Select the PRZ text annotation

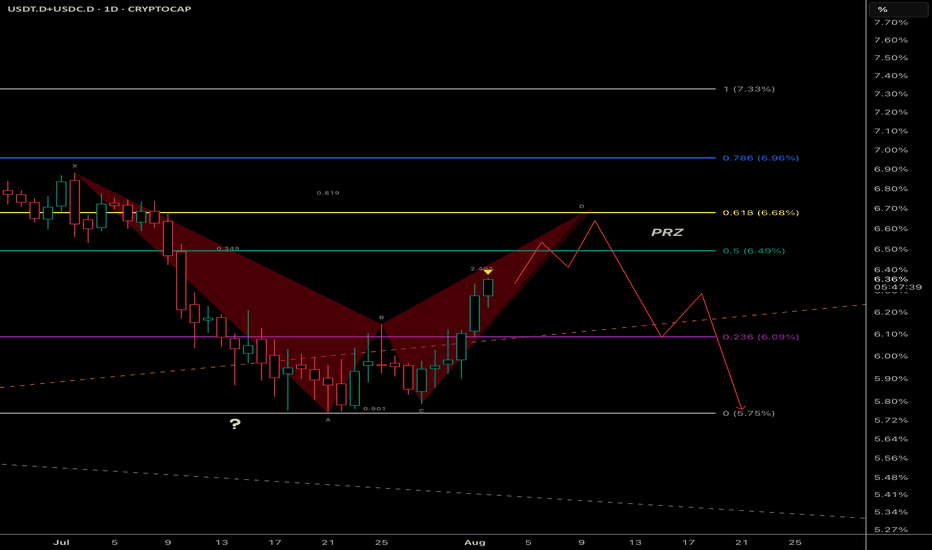[x=667, y=232]
